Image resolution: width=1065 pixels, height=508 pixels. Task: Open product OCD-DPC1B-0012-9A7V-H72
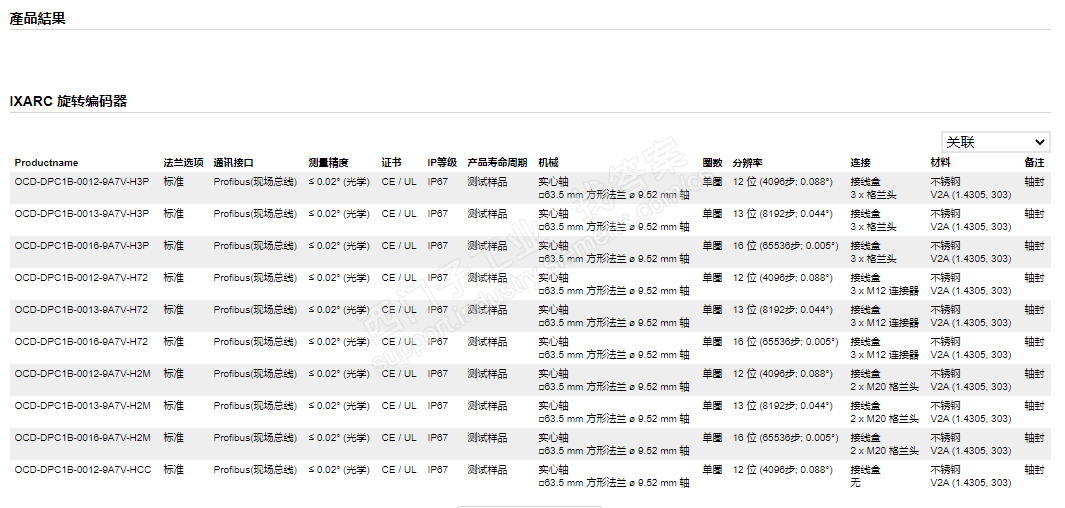pyautogui.click(x=81, y=278)
